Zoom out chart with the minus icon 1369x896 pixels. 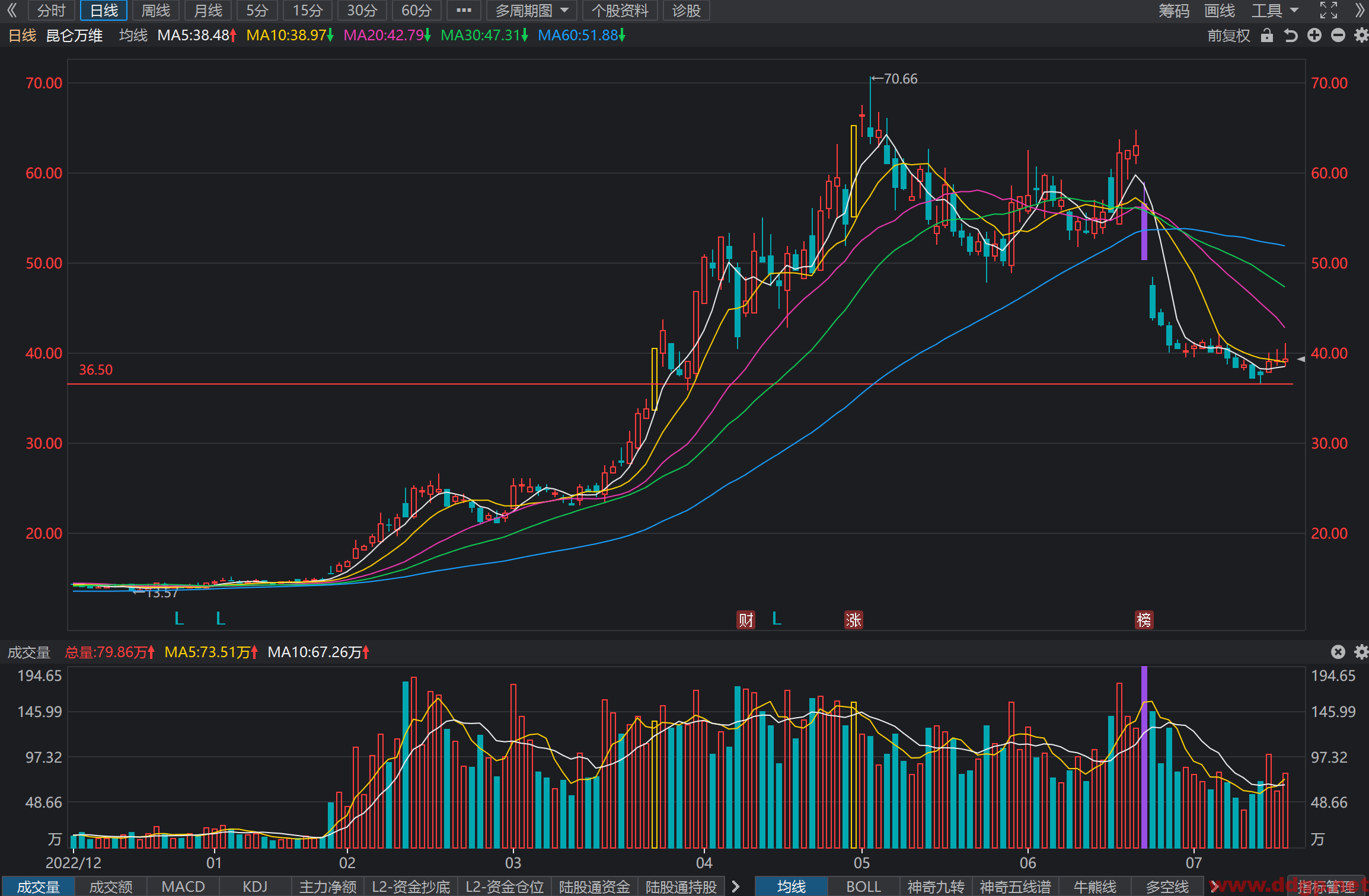(1338, 36)
